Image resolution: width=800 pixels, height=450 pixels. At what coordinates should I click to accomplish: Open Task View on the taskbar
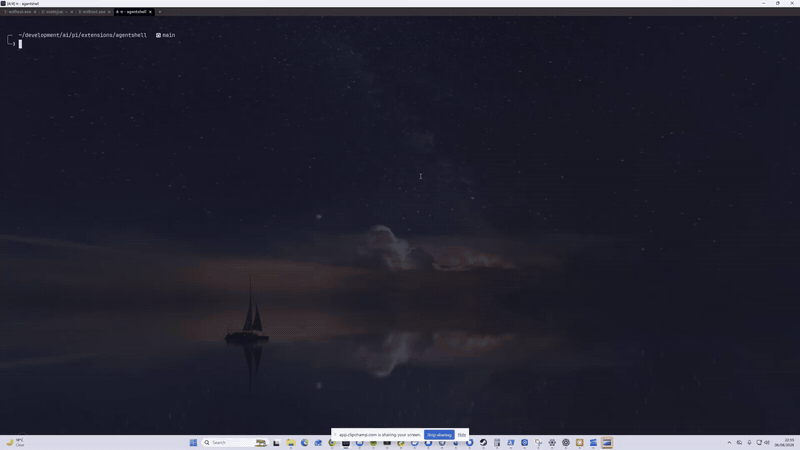click(277, 442)
